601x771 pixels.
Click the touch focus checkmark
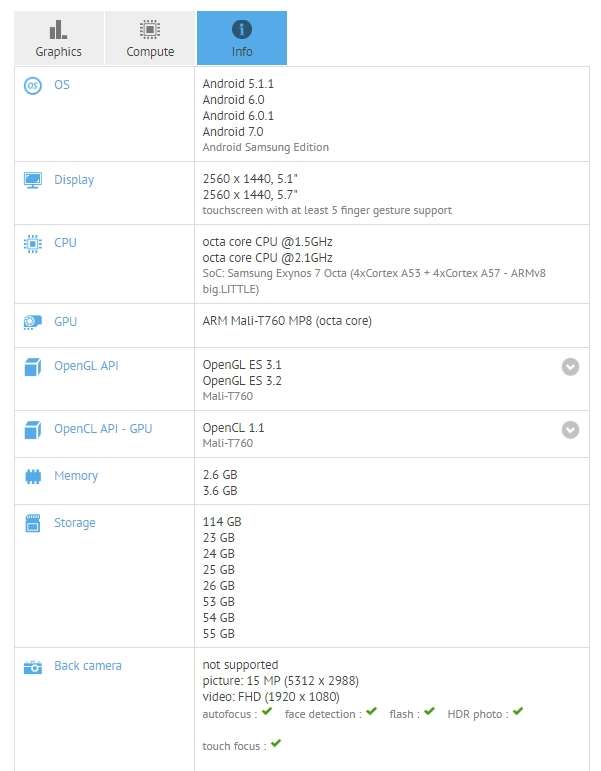(276, 743)
